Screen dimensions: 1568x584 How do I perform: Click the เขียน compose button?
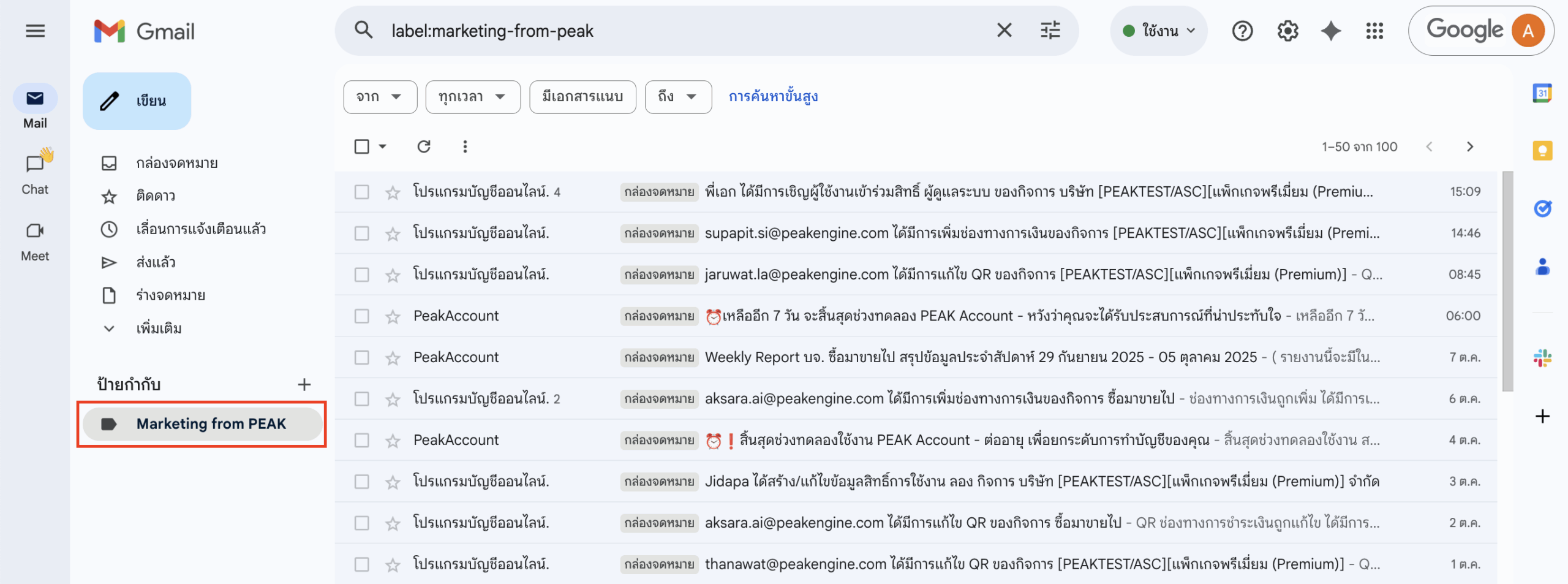[x=136, y=100]
